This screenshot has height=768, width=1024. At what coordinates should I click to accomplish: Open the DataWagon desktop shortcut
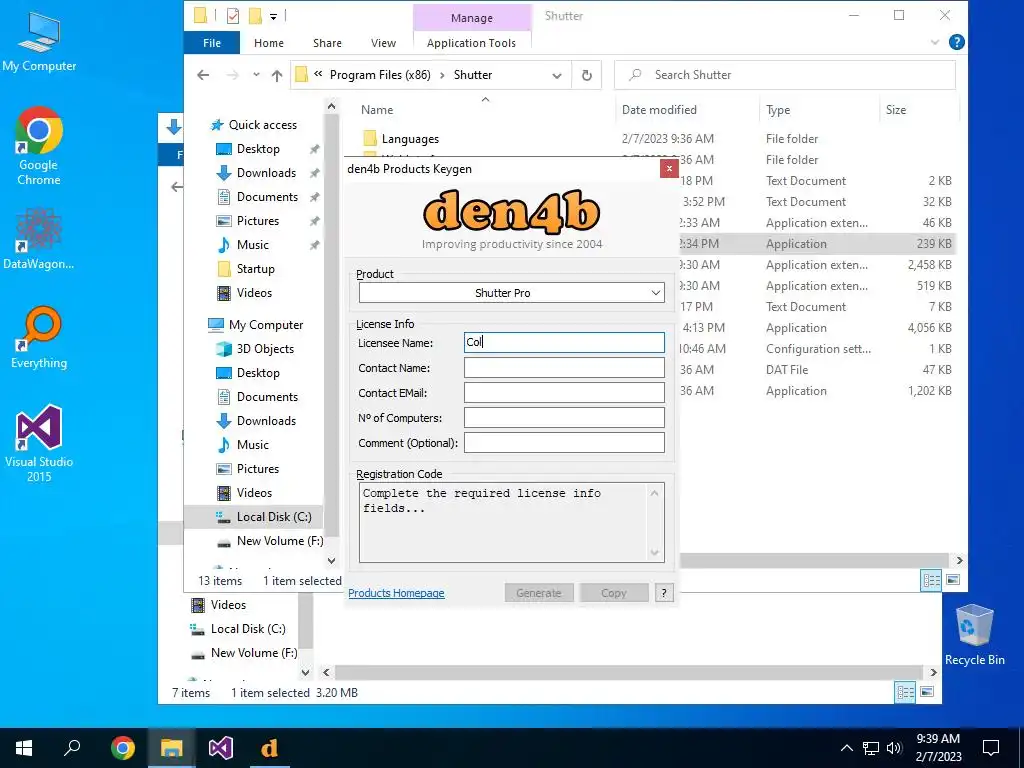(39, 240)
